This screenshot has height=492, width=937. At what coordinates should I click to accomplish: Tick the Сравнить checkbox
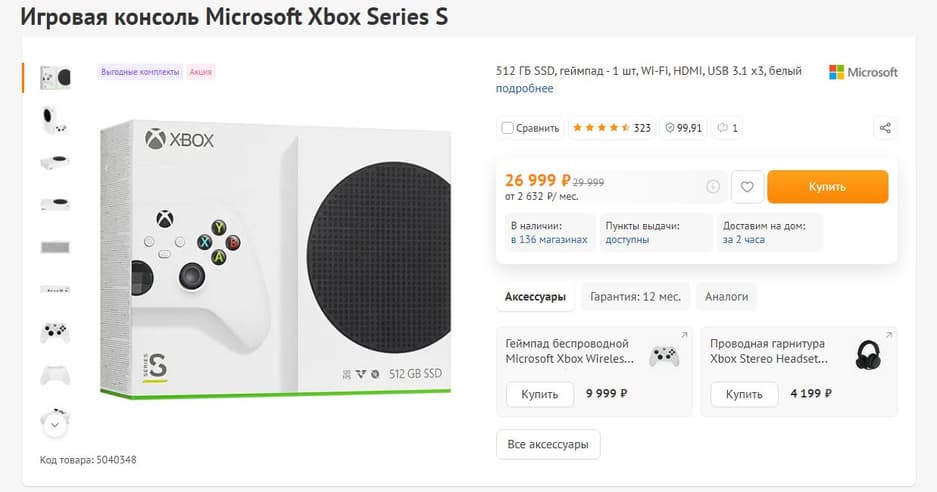coord(508,128)
